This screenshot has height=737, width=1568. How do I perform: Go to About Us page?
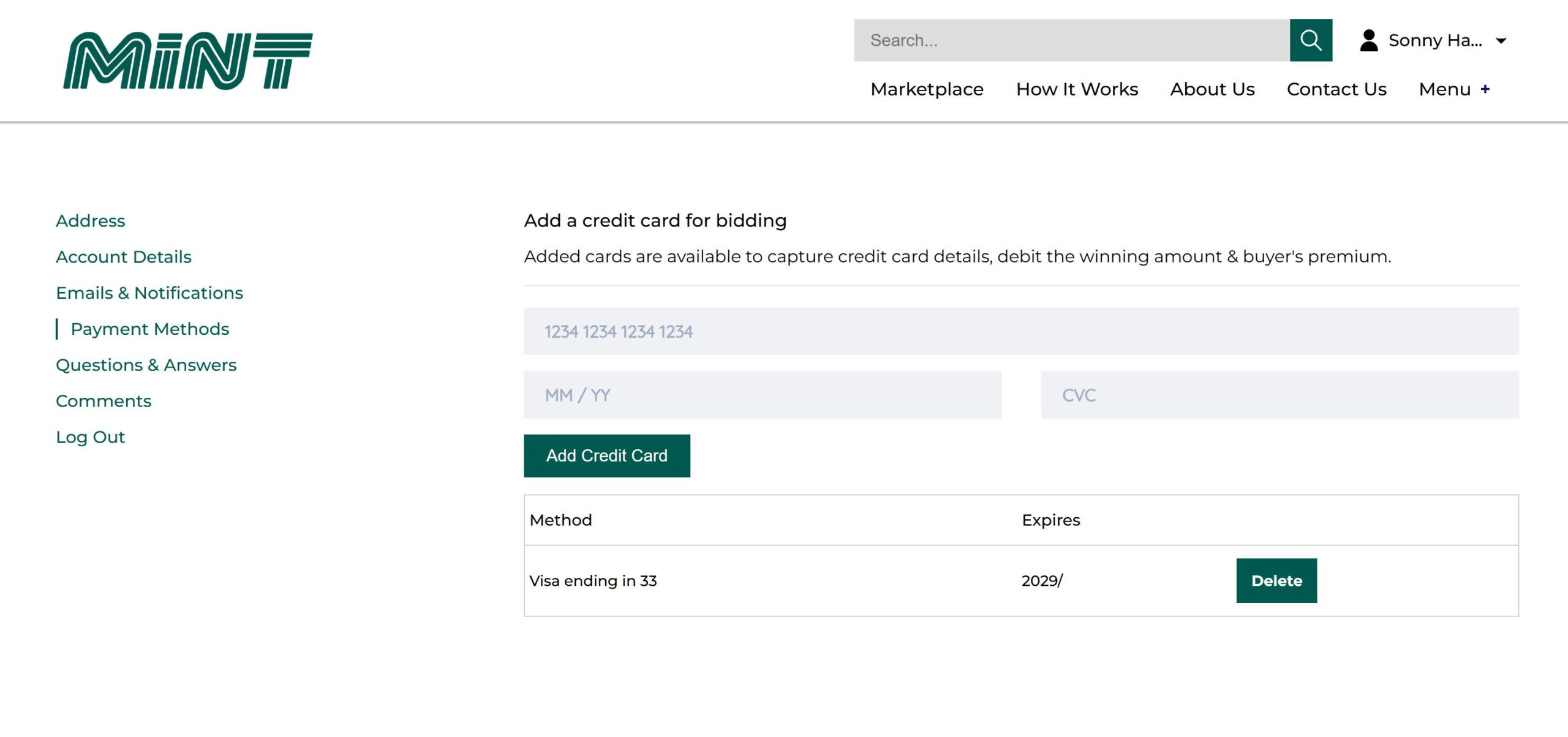[1212, 89]
